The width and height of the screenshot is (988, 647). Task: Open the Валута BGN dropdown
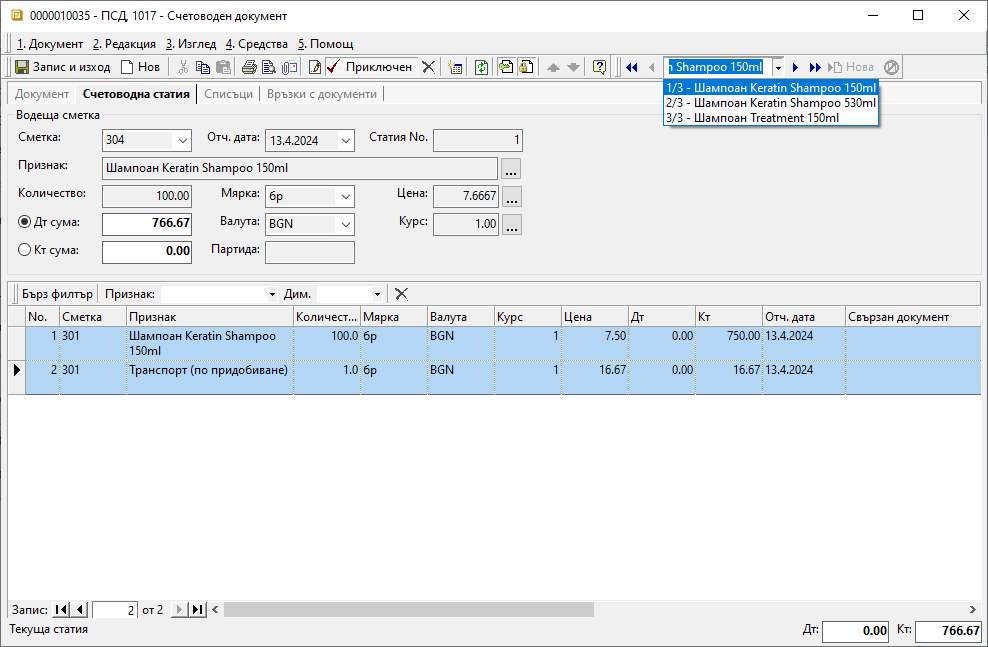tap(345, 224)
